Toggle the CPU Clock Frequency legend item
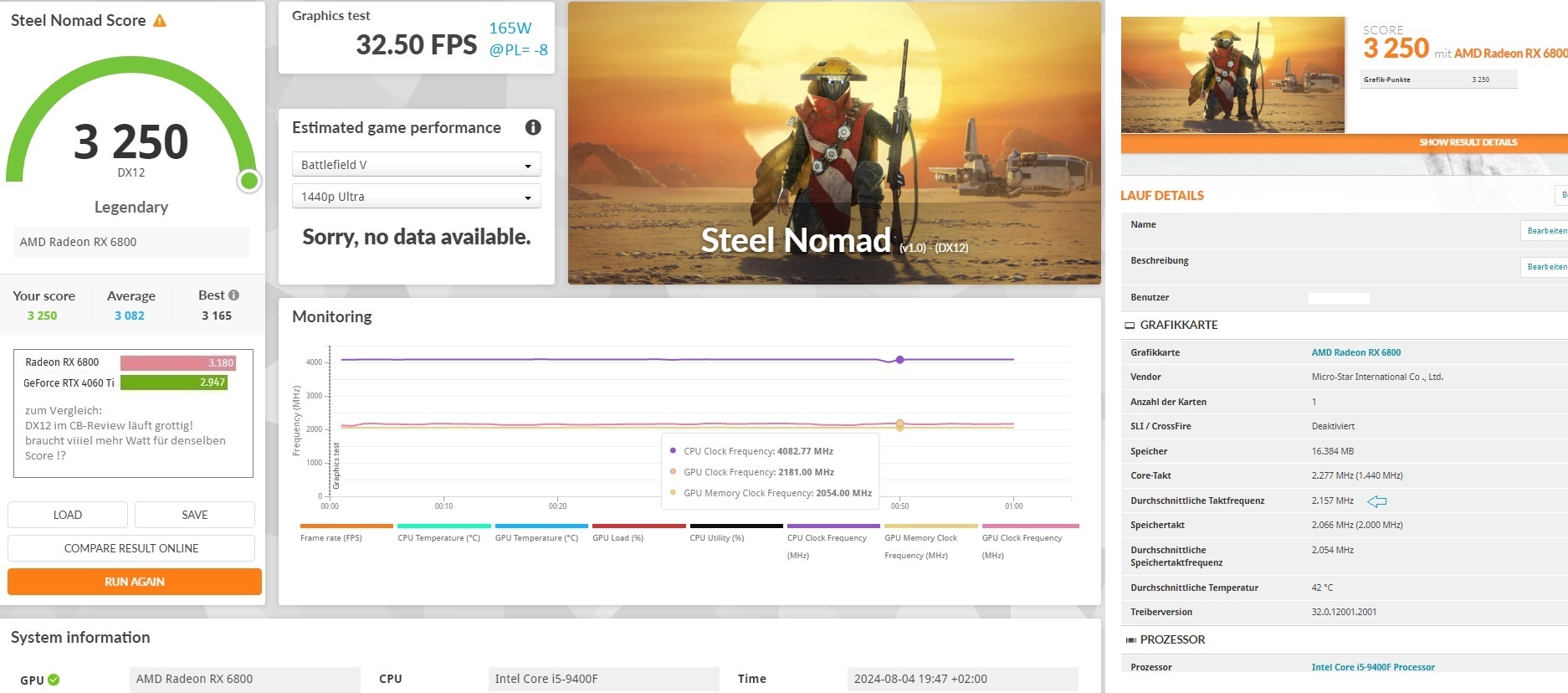 (x=833, y=542)
